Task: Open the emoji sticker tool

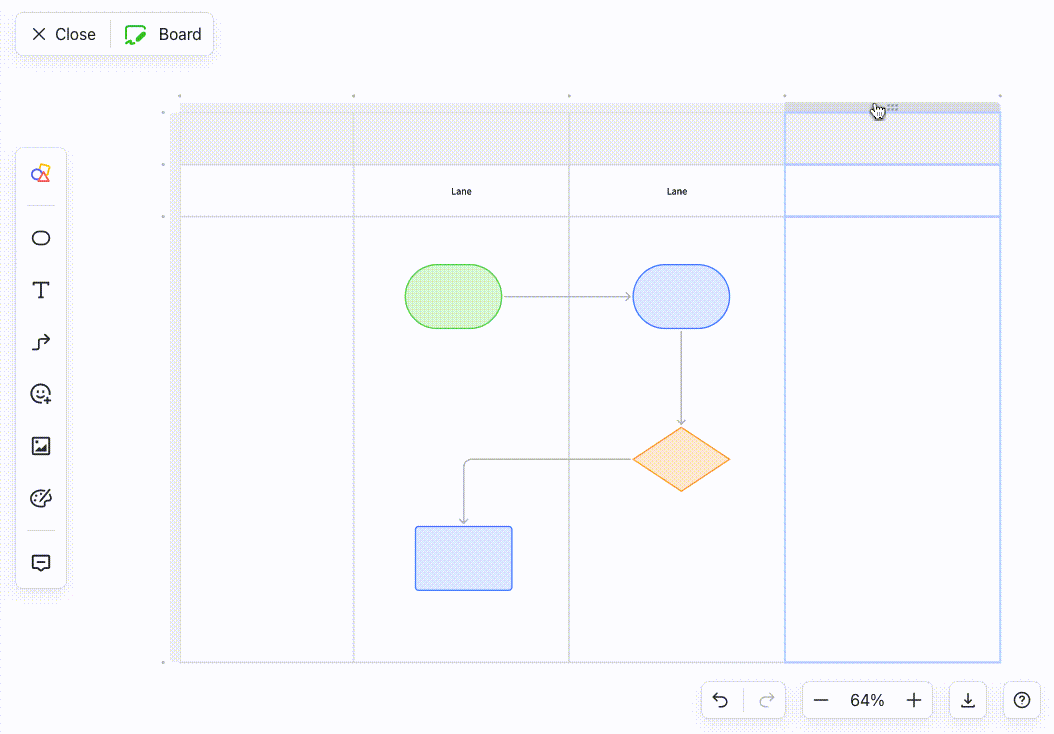Action: pos(40,394)
